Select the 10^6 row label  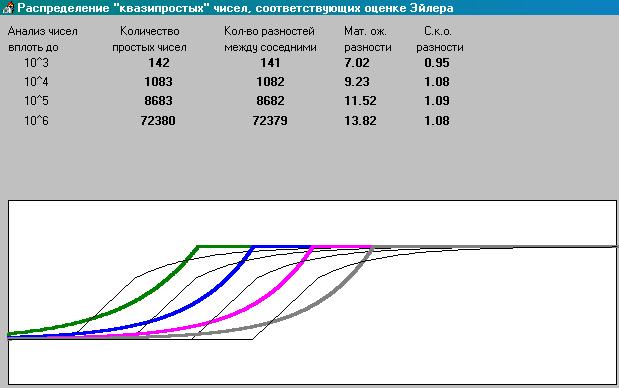tap(36, 120)
